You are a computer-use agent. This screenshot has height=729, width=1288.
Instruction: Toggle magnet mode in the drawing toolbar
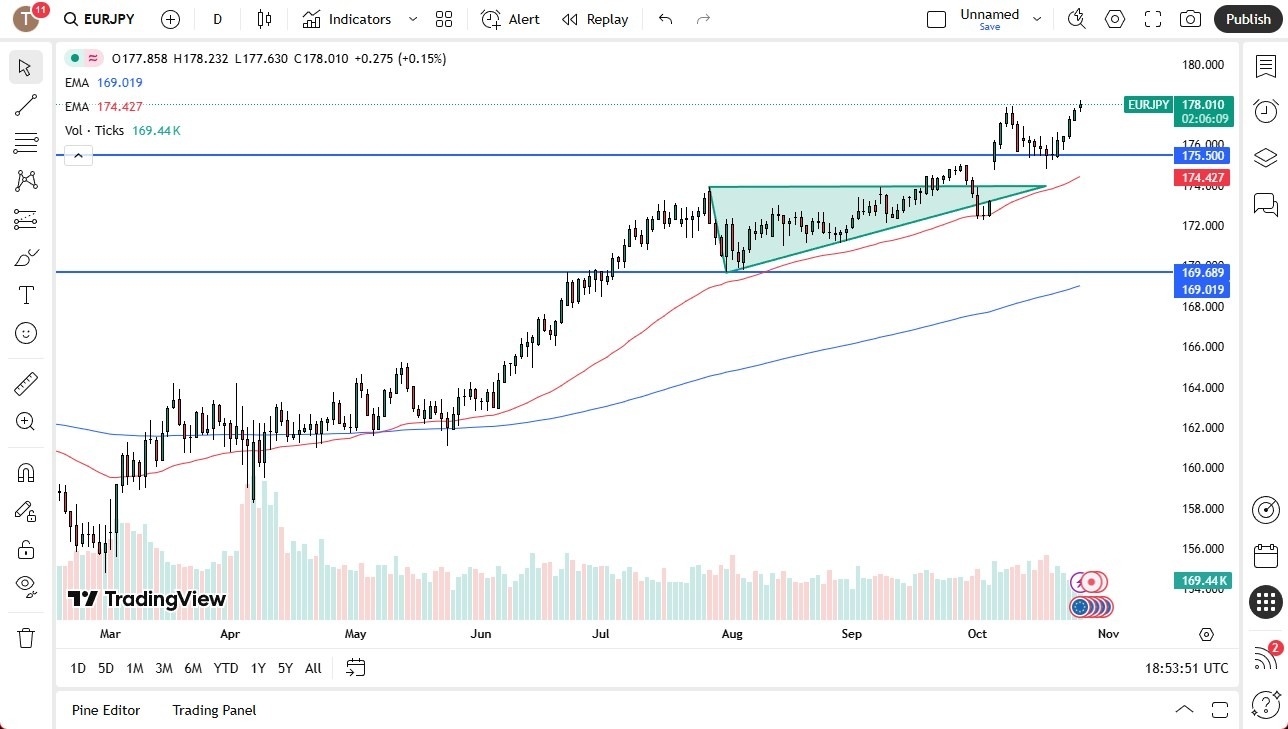(25, 472)
